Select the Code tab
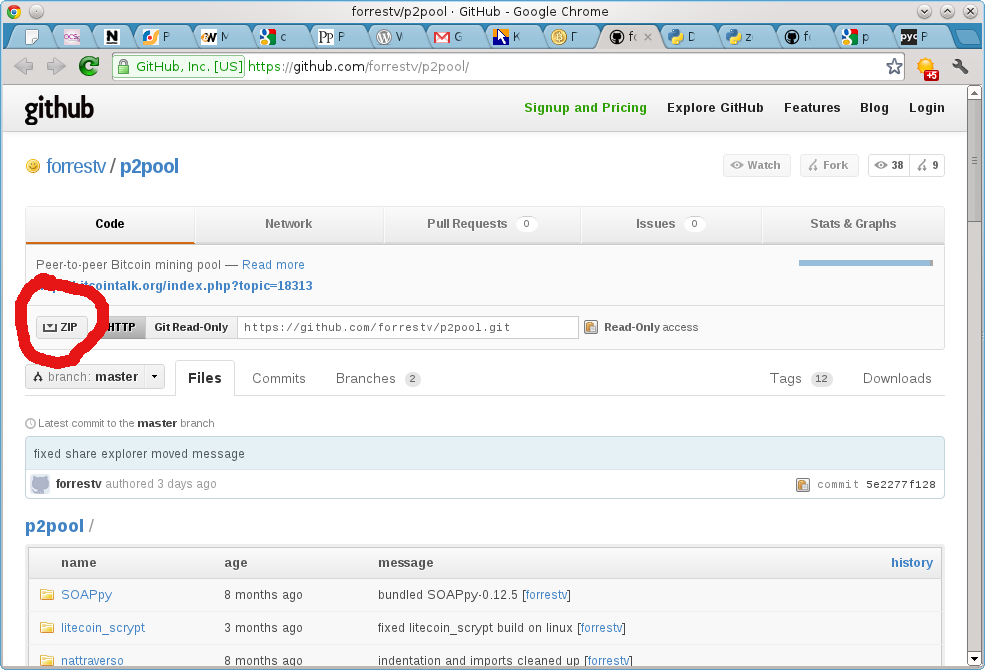The height and width of the screenshot is (670, 985). click(110, 224)
